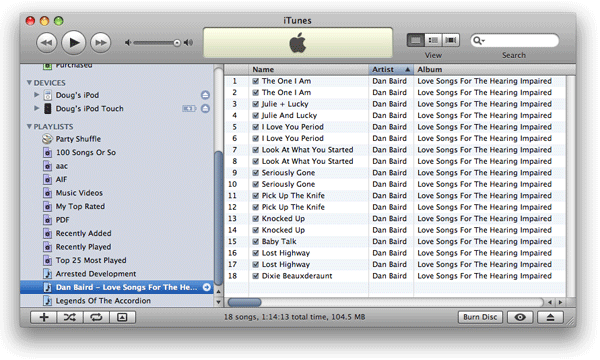Uncheck song 15 Baby Talk

click(x=256, y=242)
